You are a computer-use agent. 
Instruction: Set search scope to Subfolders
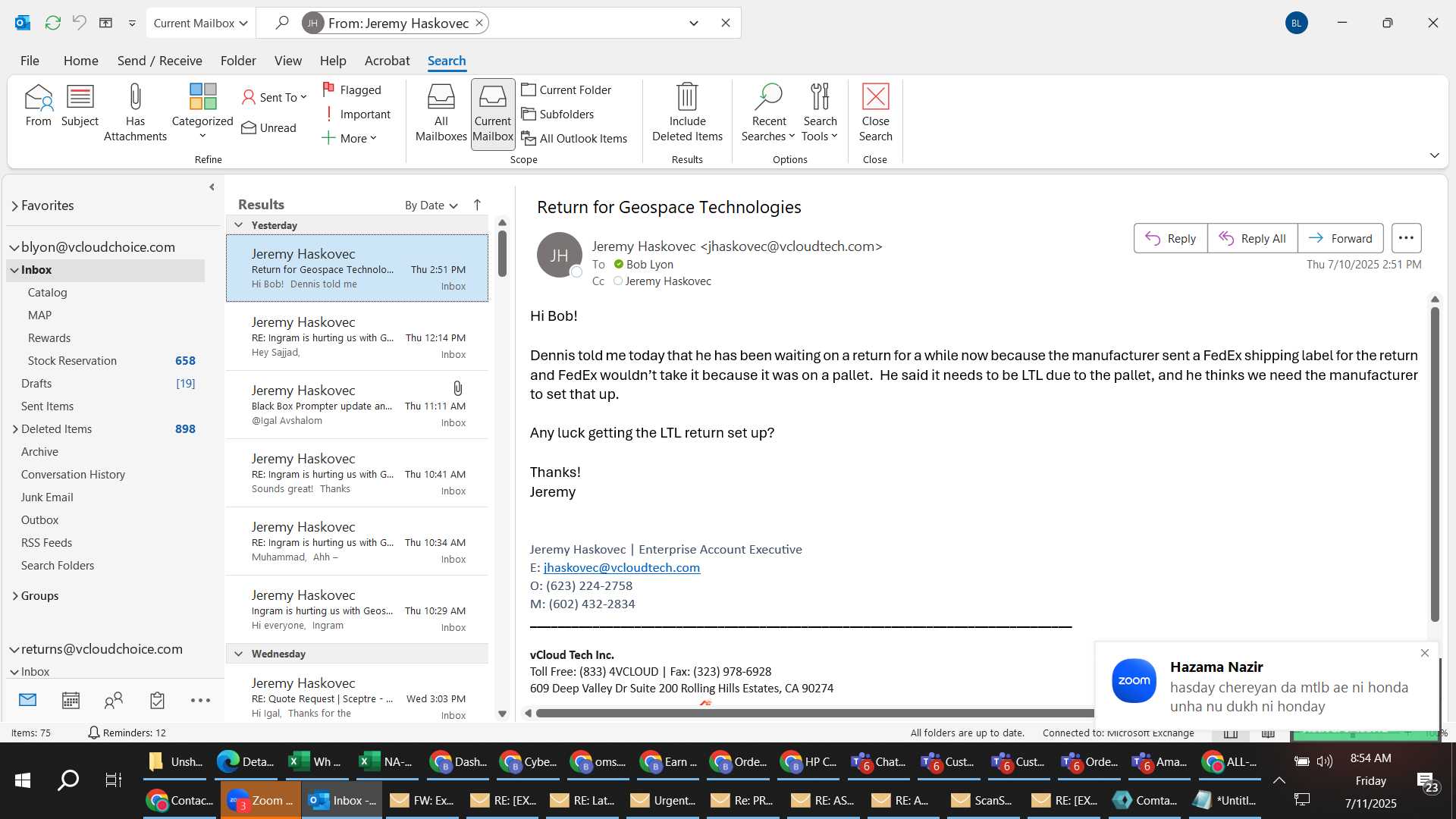point(558,114)
